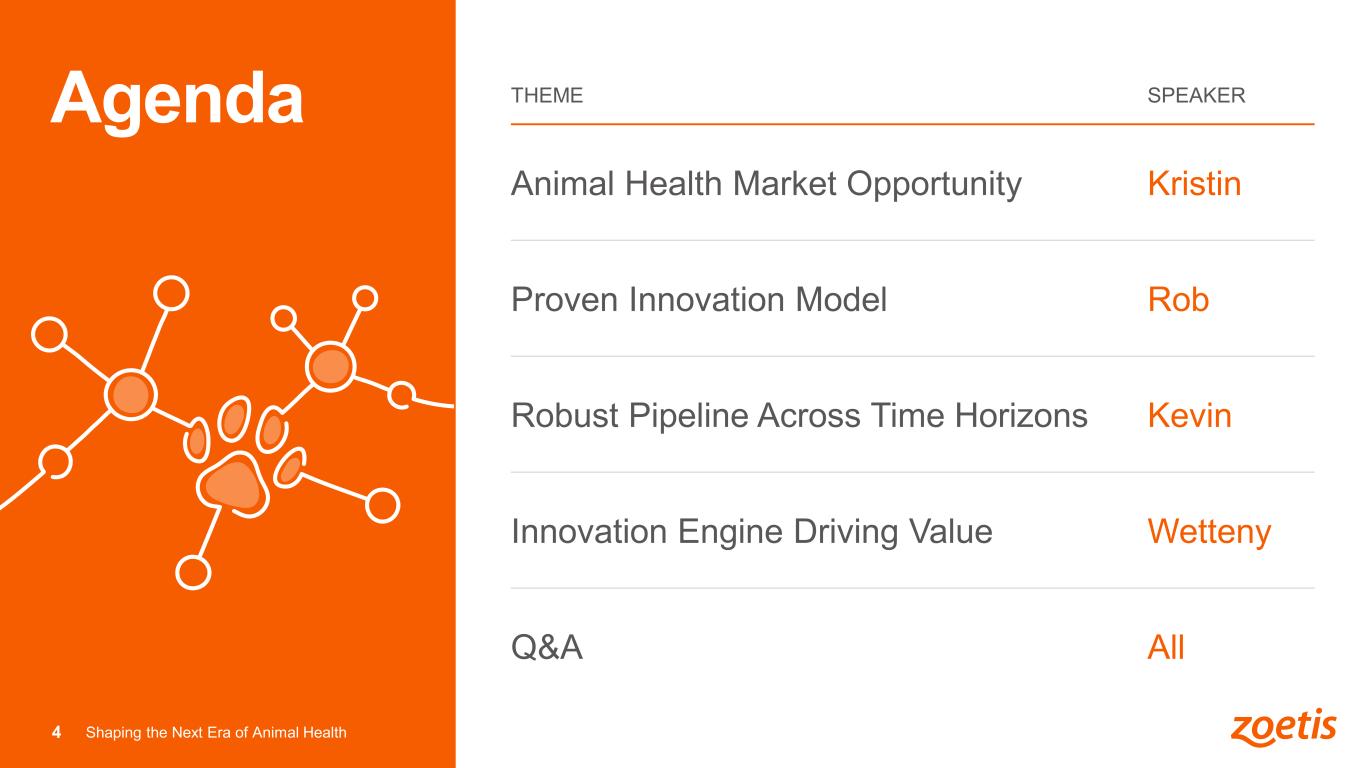Click the THEME column header
This screenshot has width=1365, height=768.
click(x=546, y=96)
